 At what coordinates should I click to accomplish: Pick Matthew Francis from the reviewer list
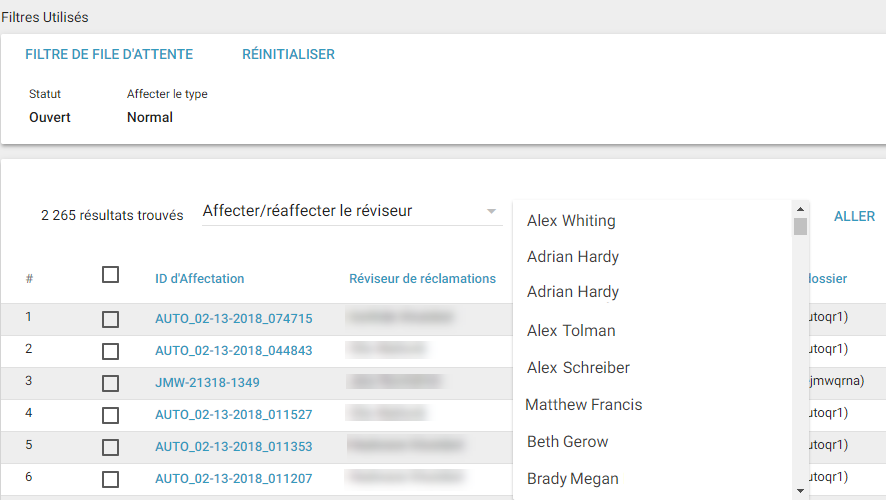[x=584, y=405]
